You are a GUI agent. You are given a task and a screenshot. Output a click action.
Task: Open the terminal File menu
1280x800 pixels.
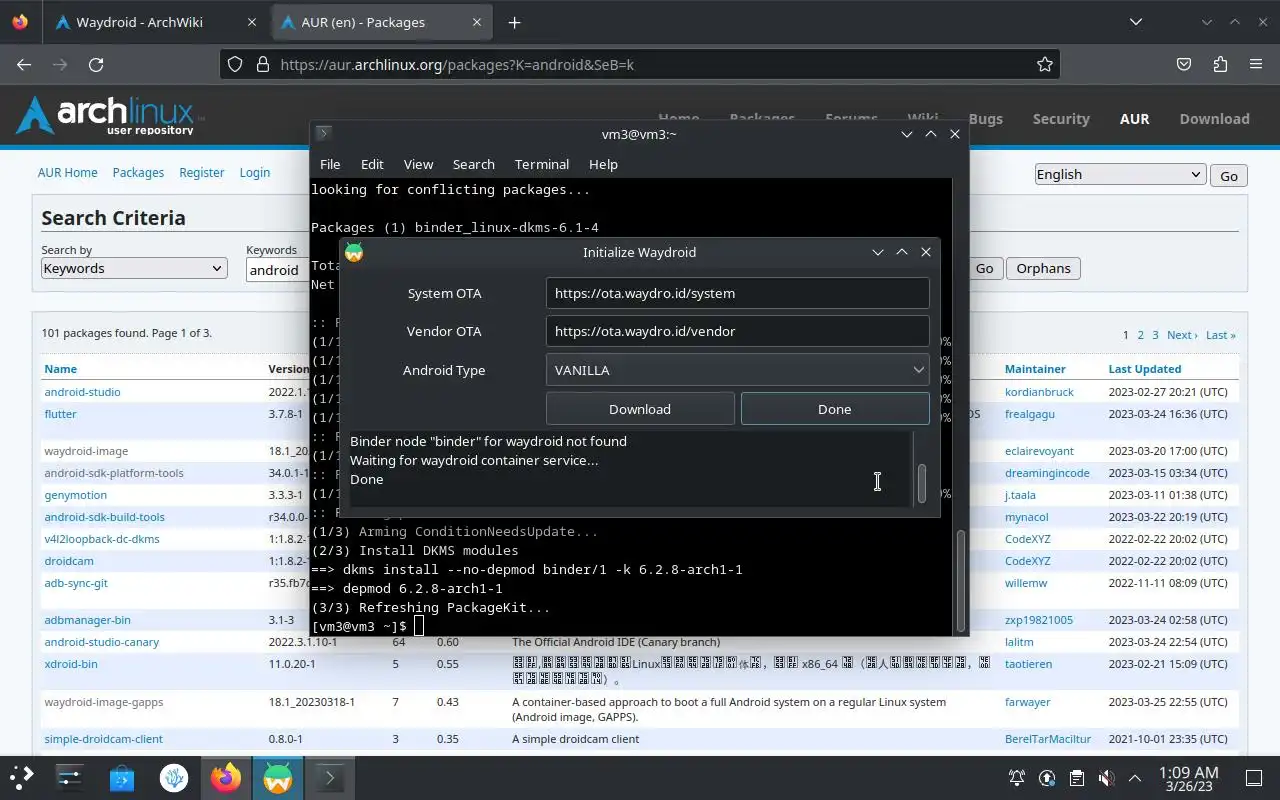pos(330,164)
